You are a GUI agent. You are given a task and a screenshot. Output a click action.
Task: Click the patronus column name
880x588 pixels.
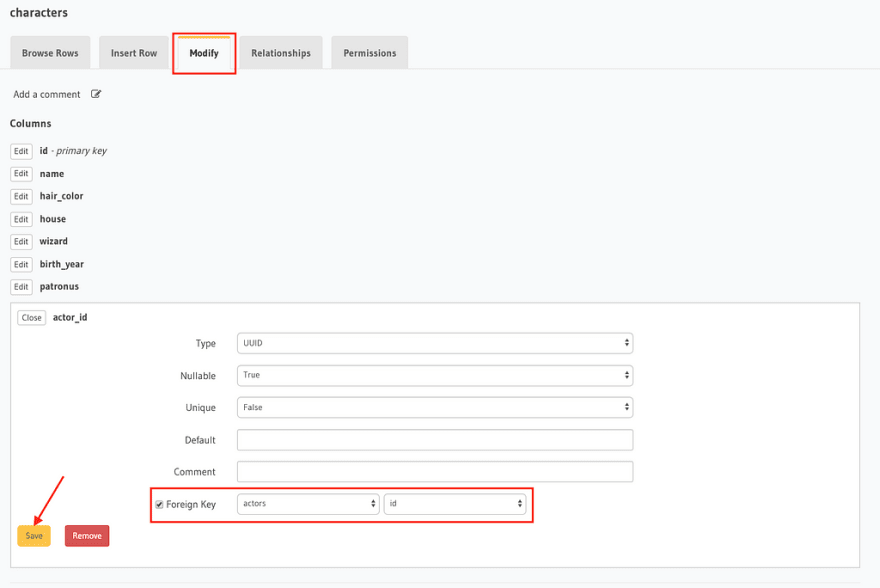coord(59,287)
